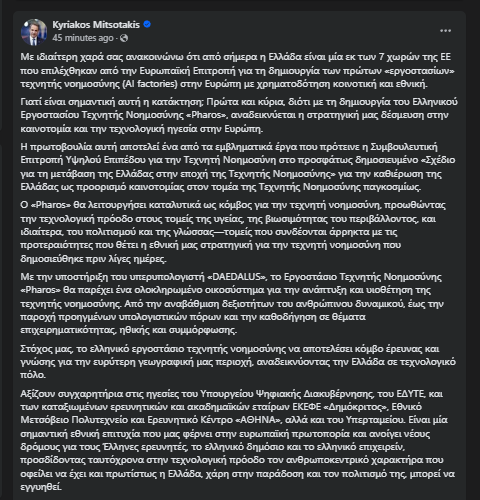This screenshot has height=500, width=480.
Task: Click the word «DAEDALUS» in the post
Action: pyautogui.click(x=237, y=277)
